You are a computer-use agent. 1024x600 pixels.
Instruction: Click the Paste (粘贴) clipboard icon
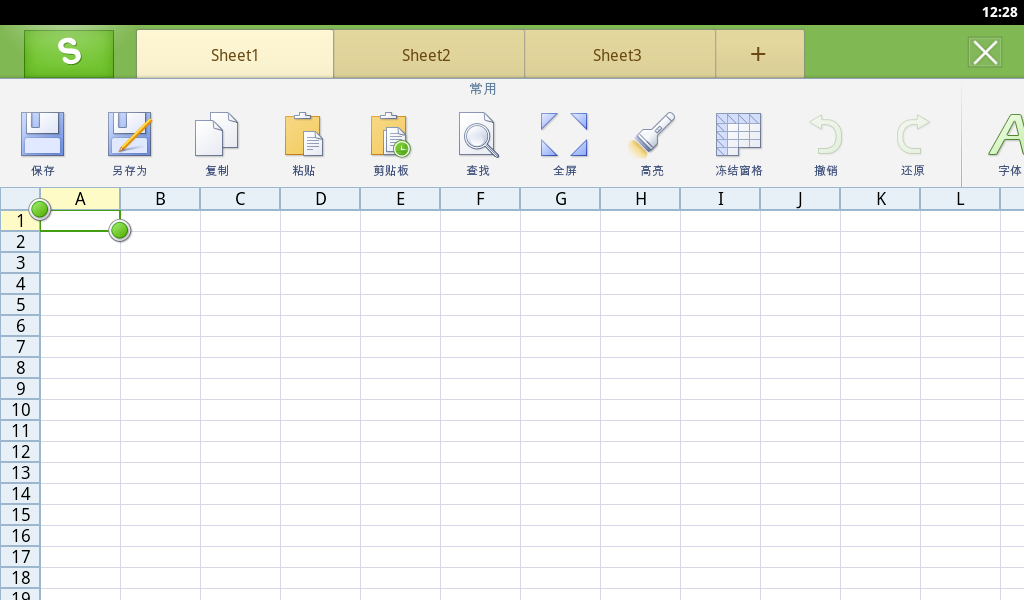[304, 136]
